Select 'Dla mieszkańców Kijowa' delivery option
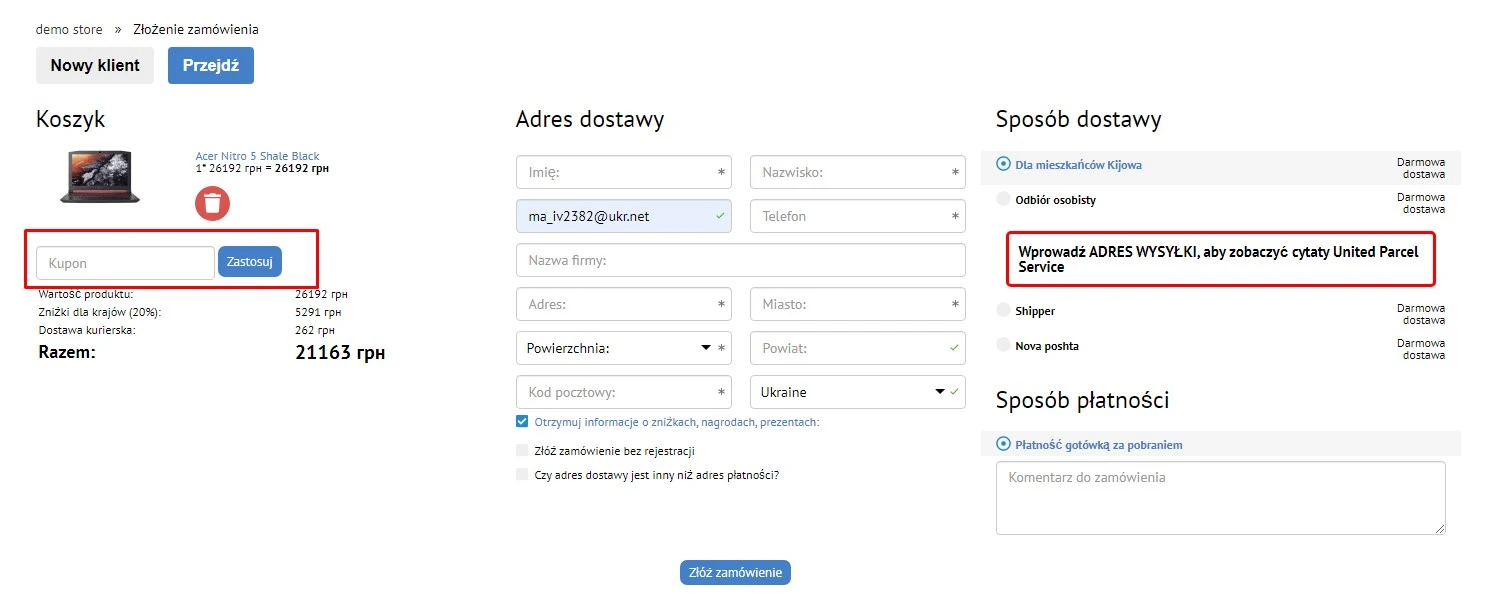Screen dimensions: 1496x609 point(1002,163)
